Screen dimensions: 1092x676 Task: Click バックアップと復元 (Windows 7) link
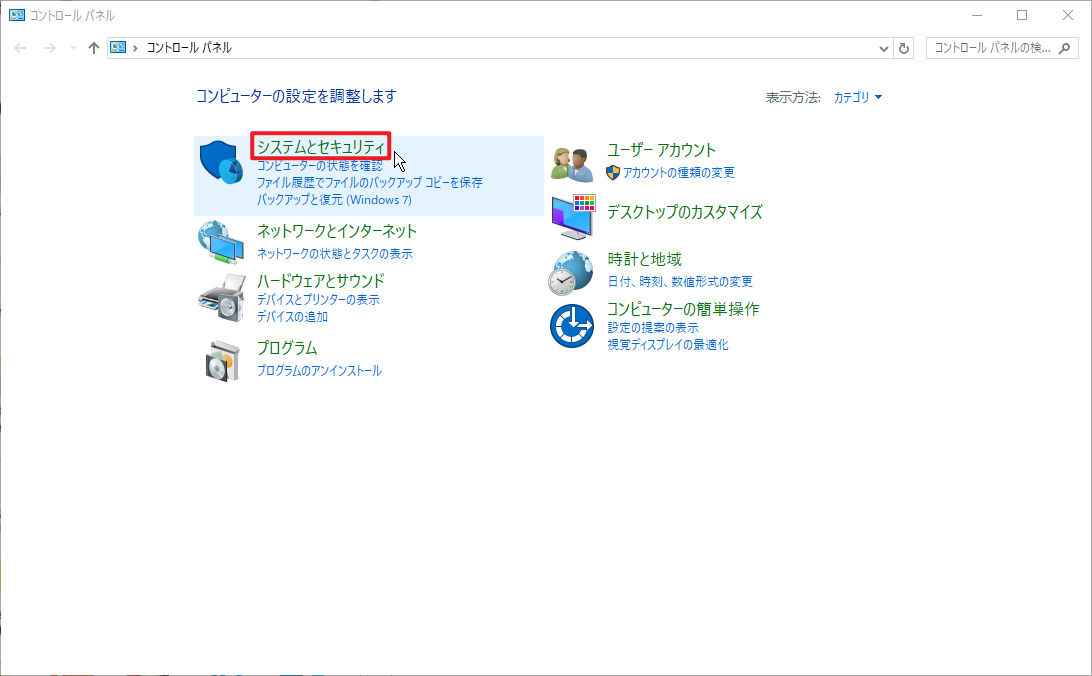[x=334, y=200]
